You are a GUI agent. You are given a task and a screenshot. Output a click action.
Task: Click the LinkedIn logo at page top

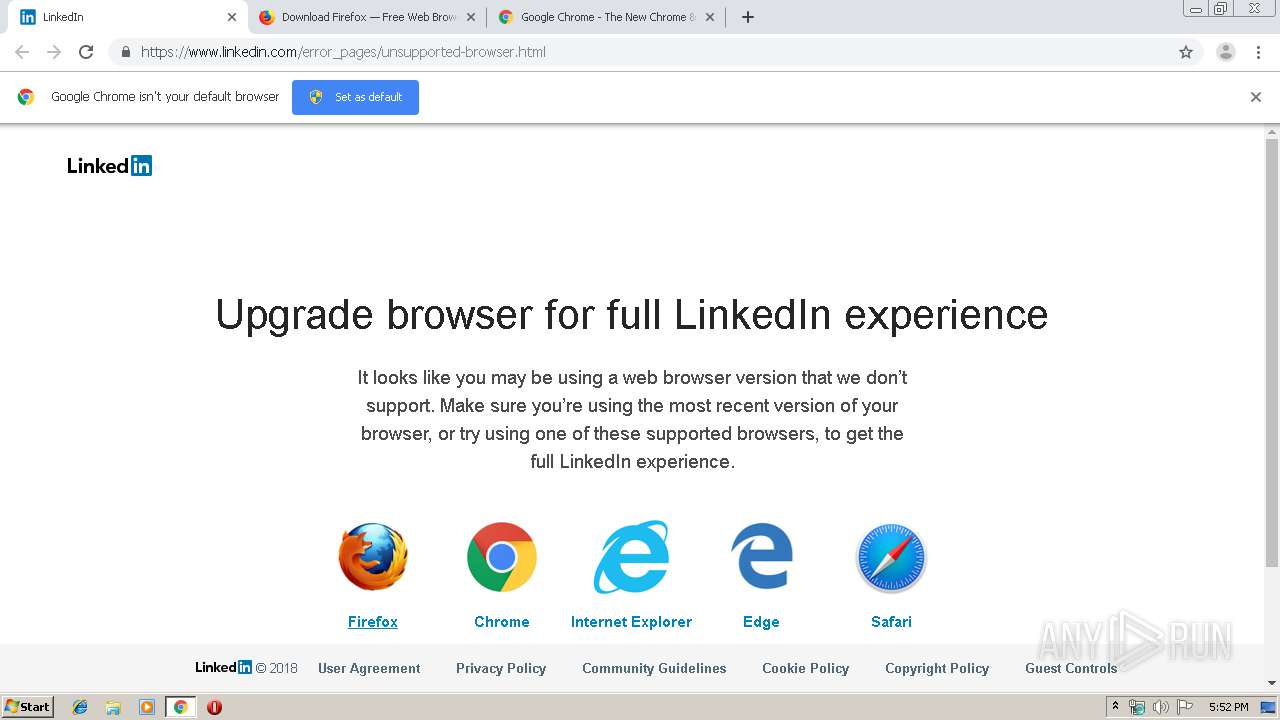pos(109,166)
